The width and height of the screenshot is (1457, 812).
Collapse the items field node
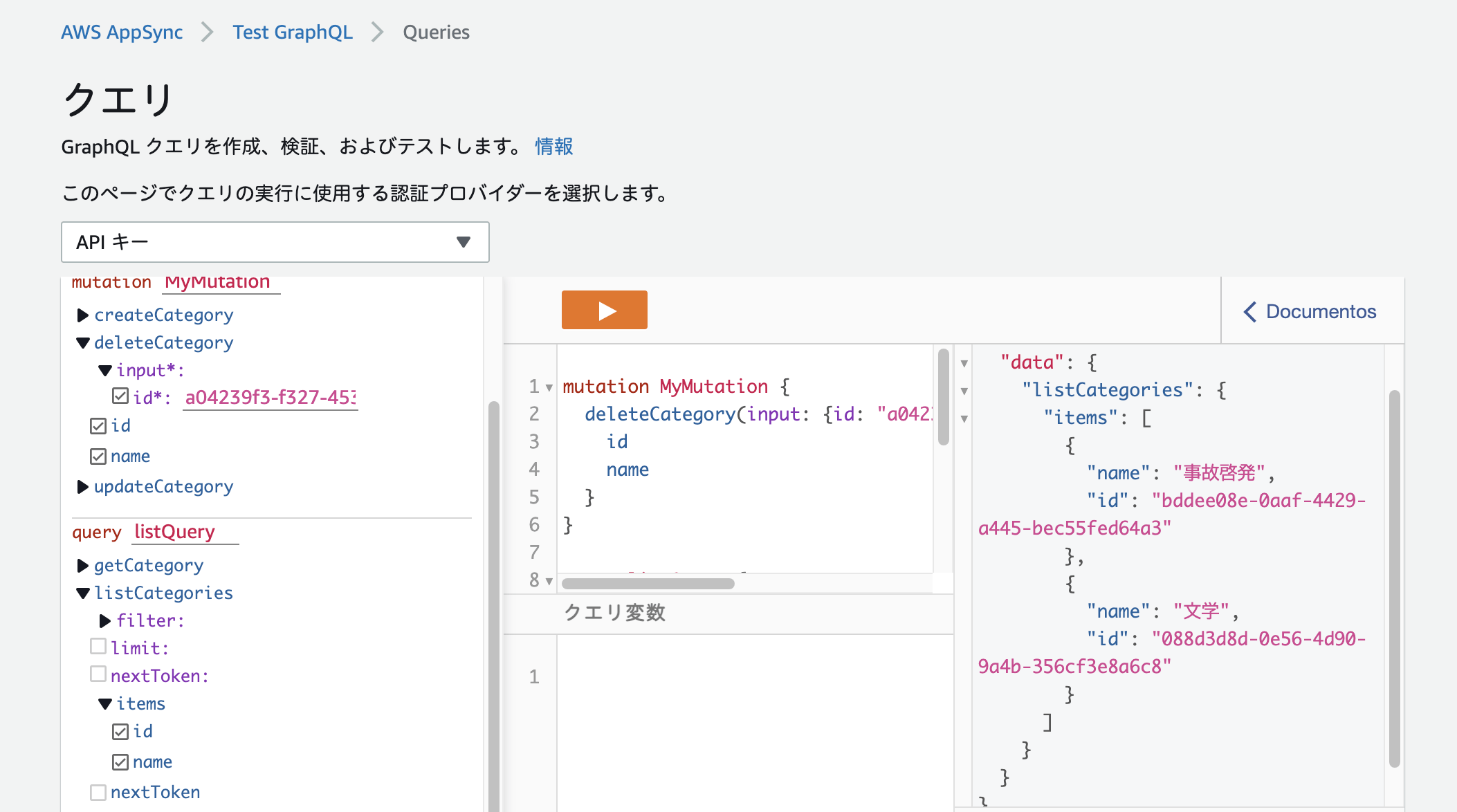click(104, 704)
